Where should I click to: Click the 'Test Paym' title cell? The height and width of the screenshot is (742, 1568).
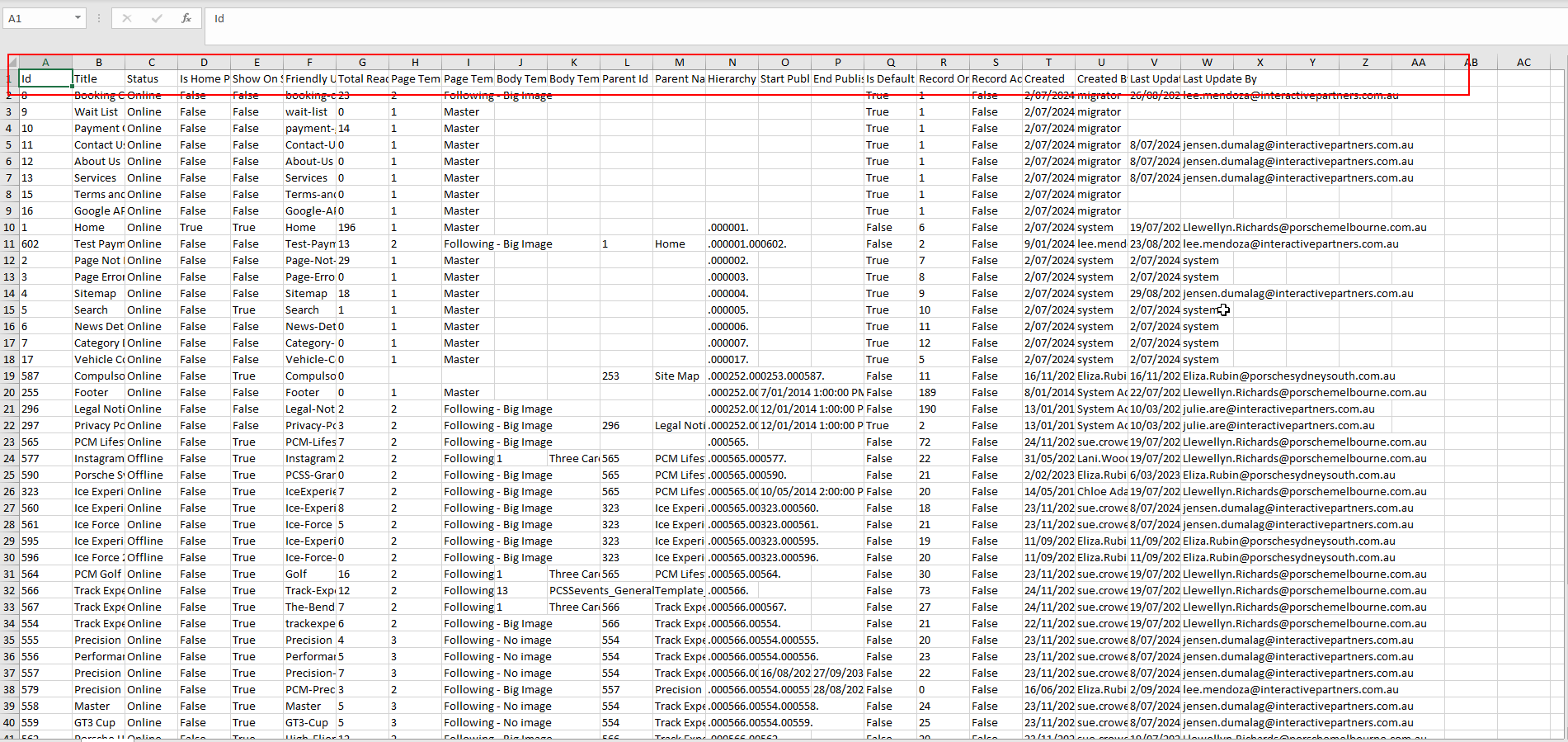pos(98,243)
